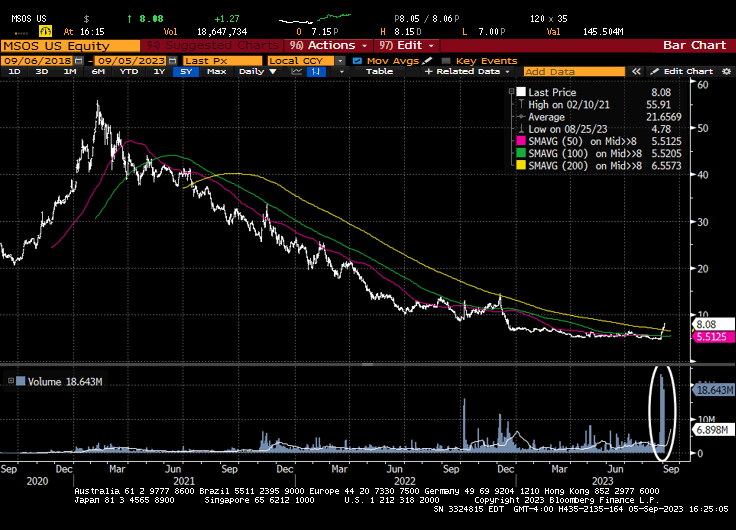Click the delayed-quote clock icon near At
The image size is (736, 530).
(46, 31)
